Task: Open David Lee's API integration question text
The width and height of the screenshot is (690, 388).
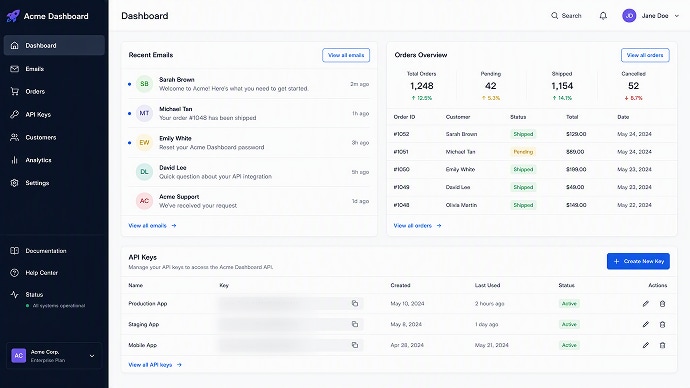Action: click(x=215, y=176)
